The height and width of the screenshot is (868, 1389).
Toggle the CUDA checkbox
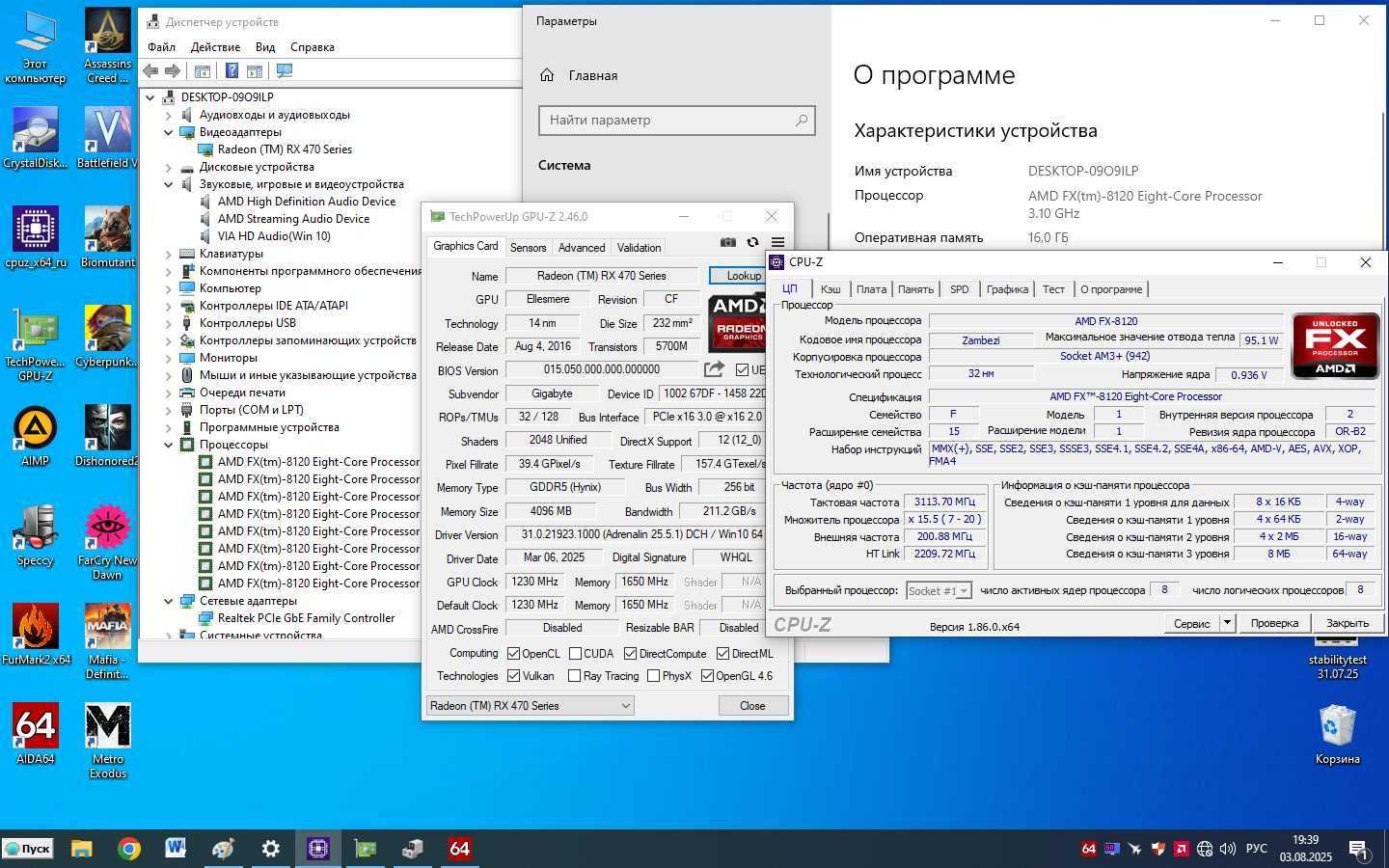point(576,653)
